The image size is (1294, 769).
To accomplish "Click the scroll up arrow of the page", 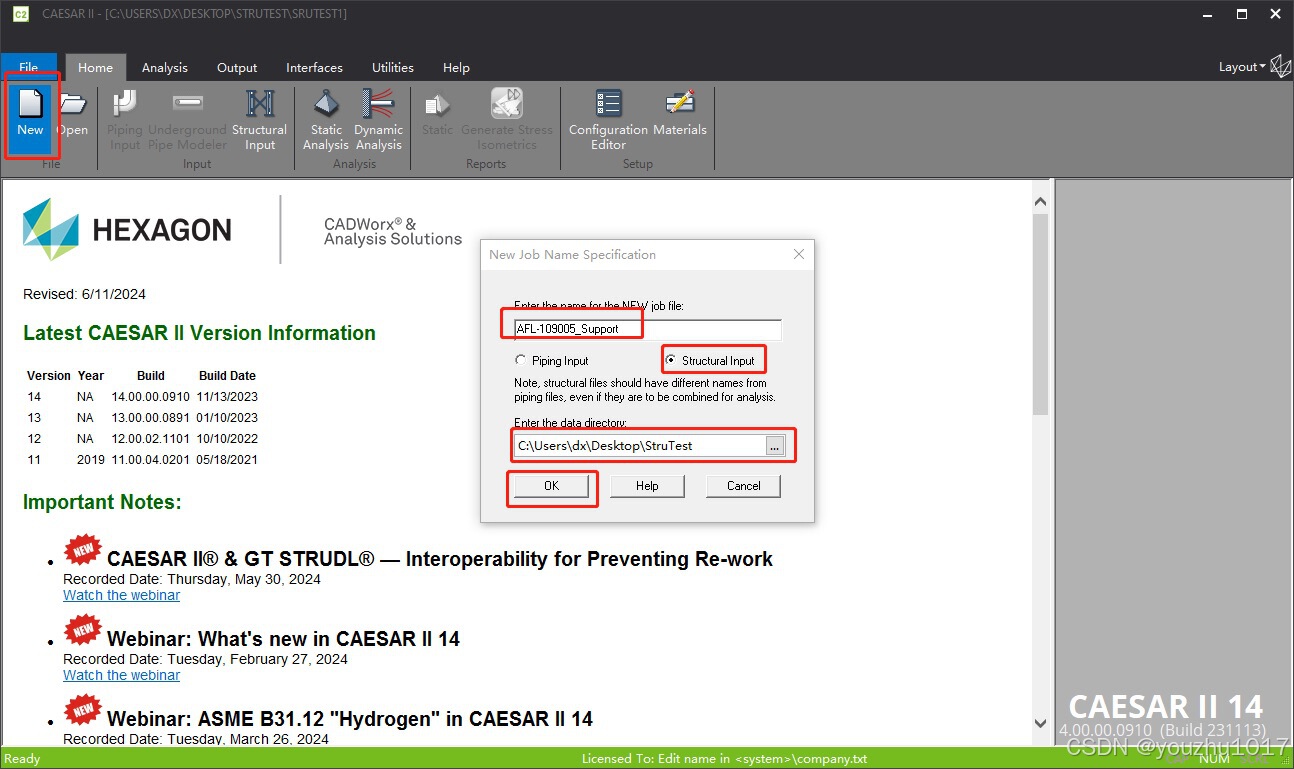I will (x=1040, y=201).
